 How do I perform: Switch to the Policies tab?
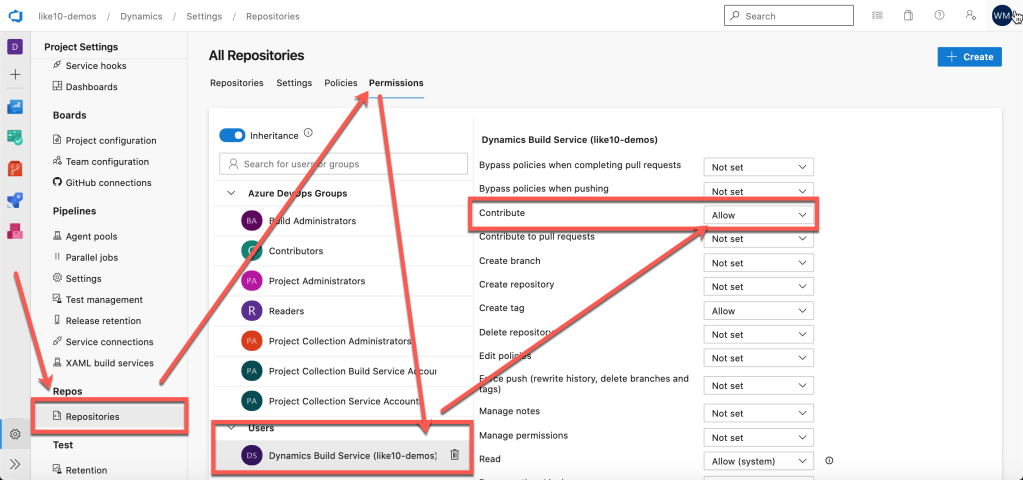point(340,83)
